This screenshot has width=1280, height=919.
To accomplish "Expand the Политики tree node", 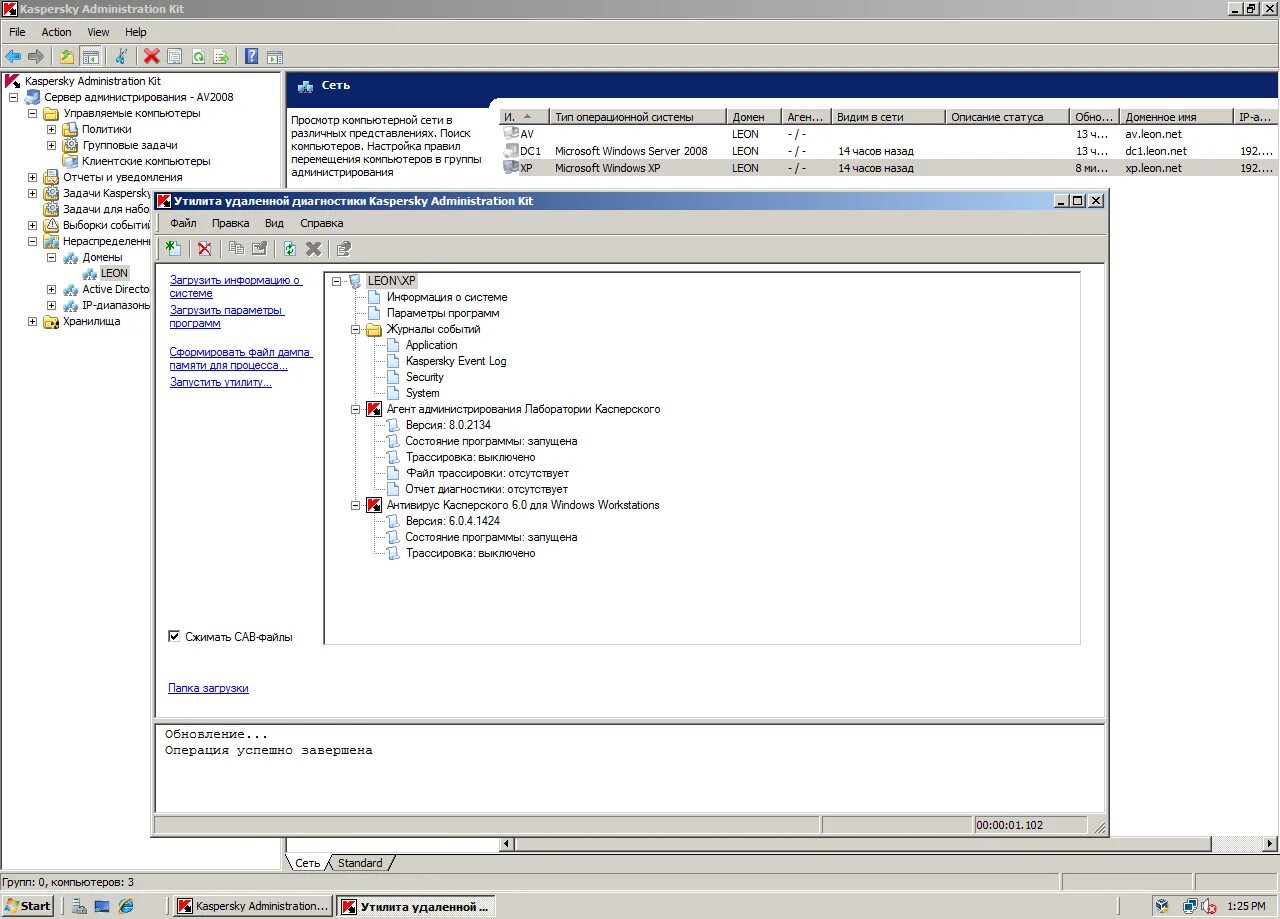I will tap(52, 129).
